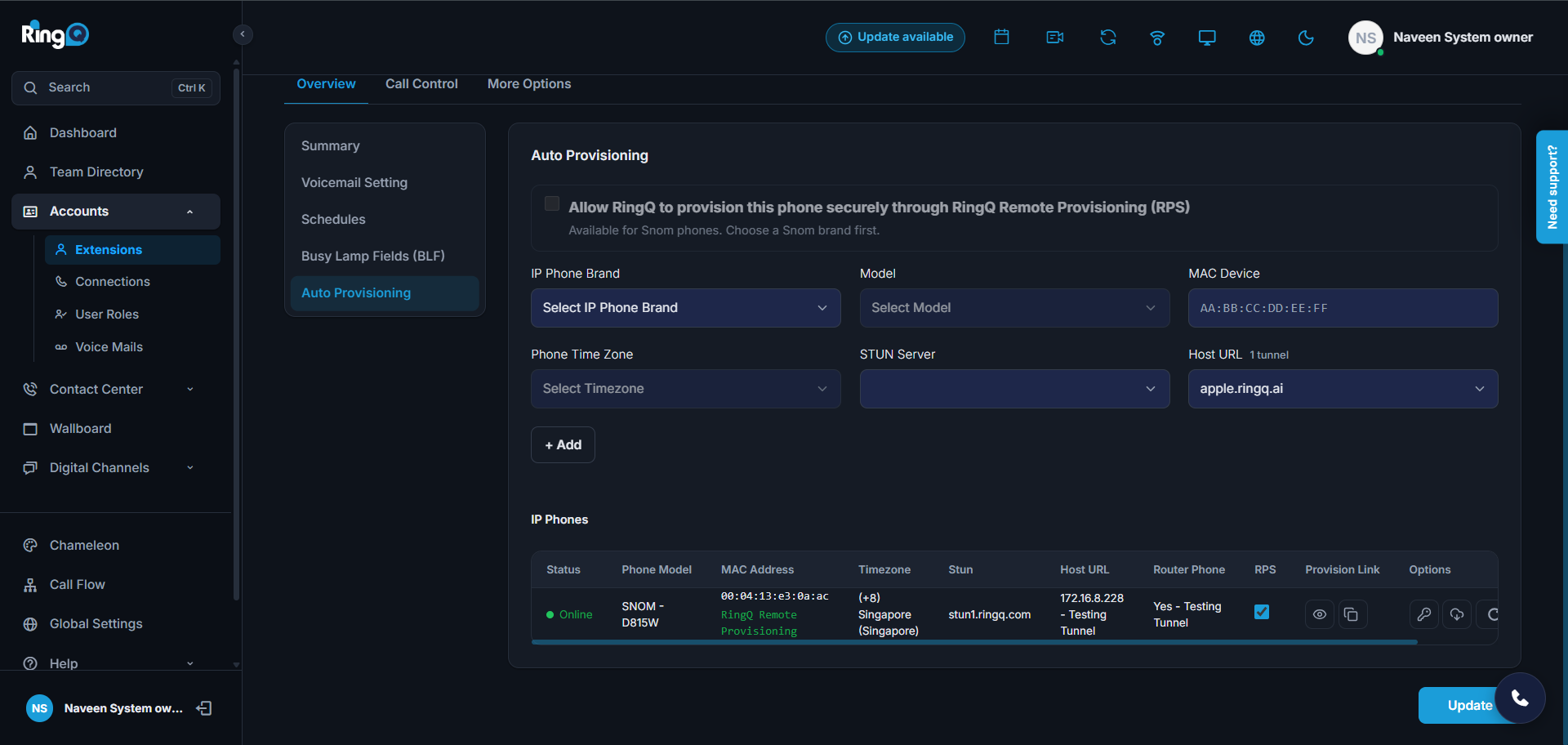Open the Select Timezone dropdown
The width and height of the screenshot is (1568, 745).
point(685,389)
